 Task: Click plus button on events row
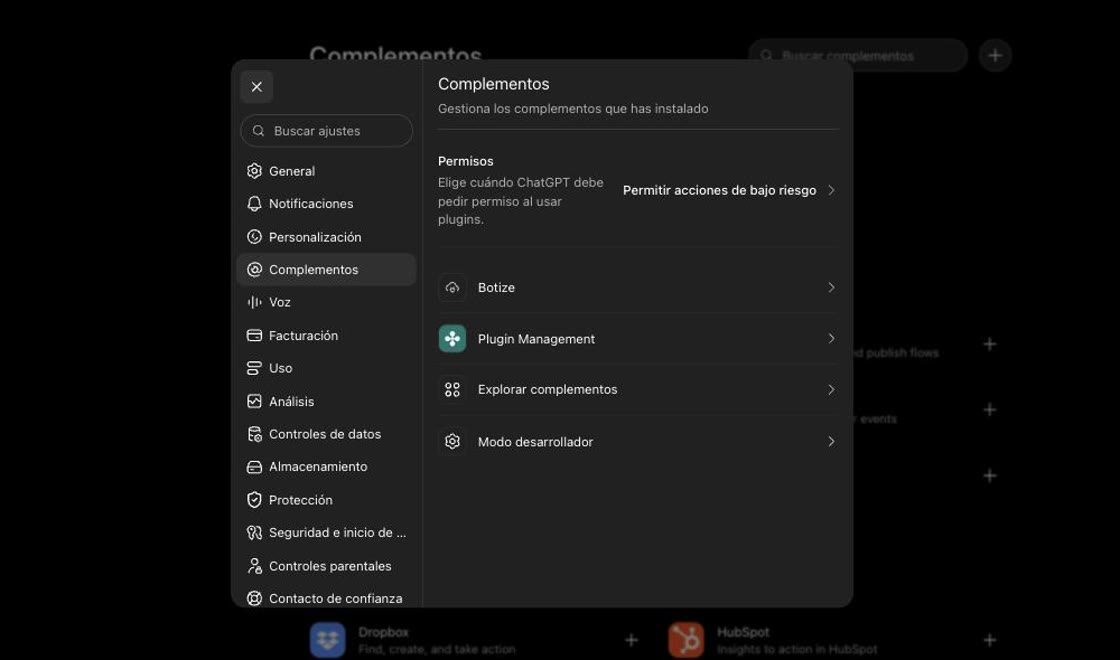(x=990, y=409)
